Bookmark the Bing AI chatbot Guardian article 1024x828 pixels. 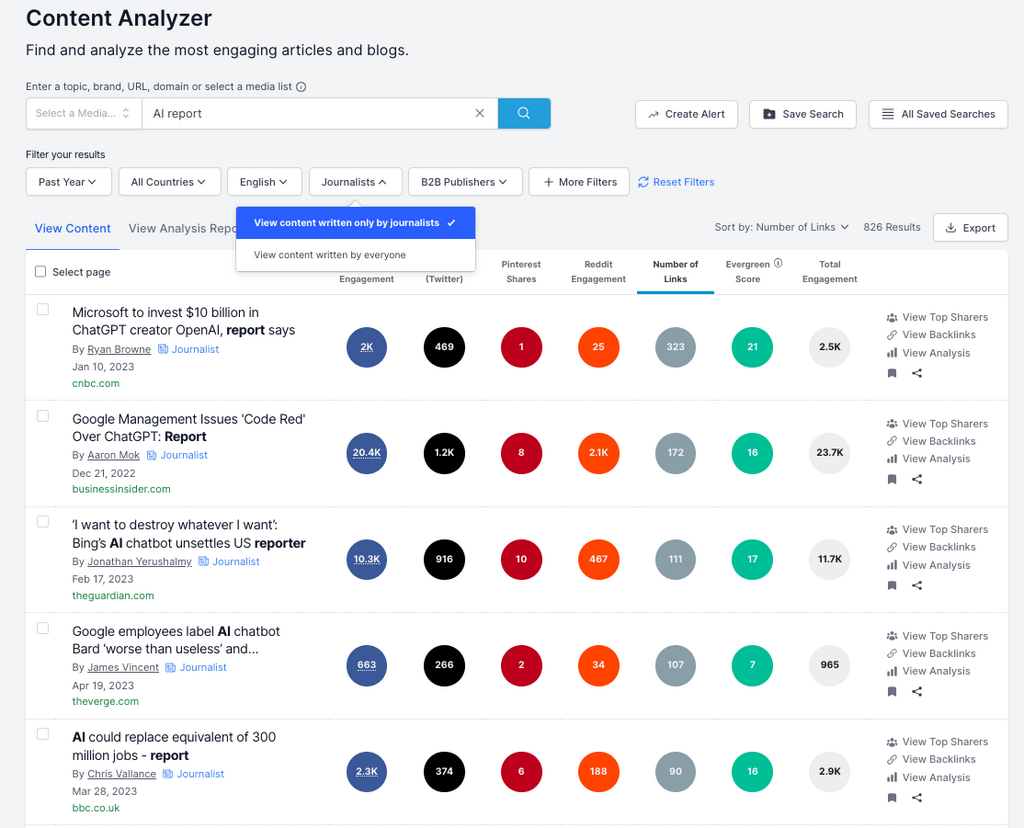tap(892, 585)
